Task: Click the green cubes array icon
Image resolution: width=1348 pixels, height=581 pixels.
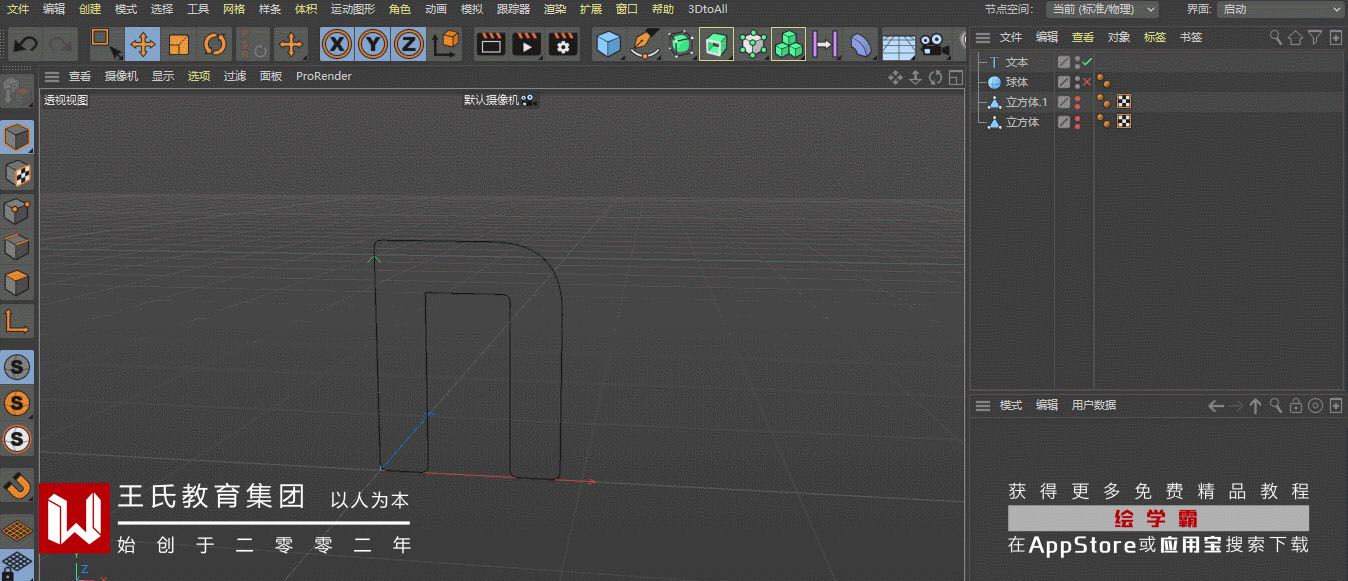Action: (x=789, y=44)
